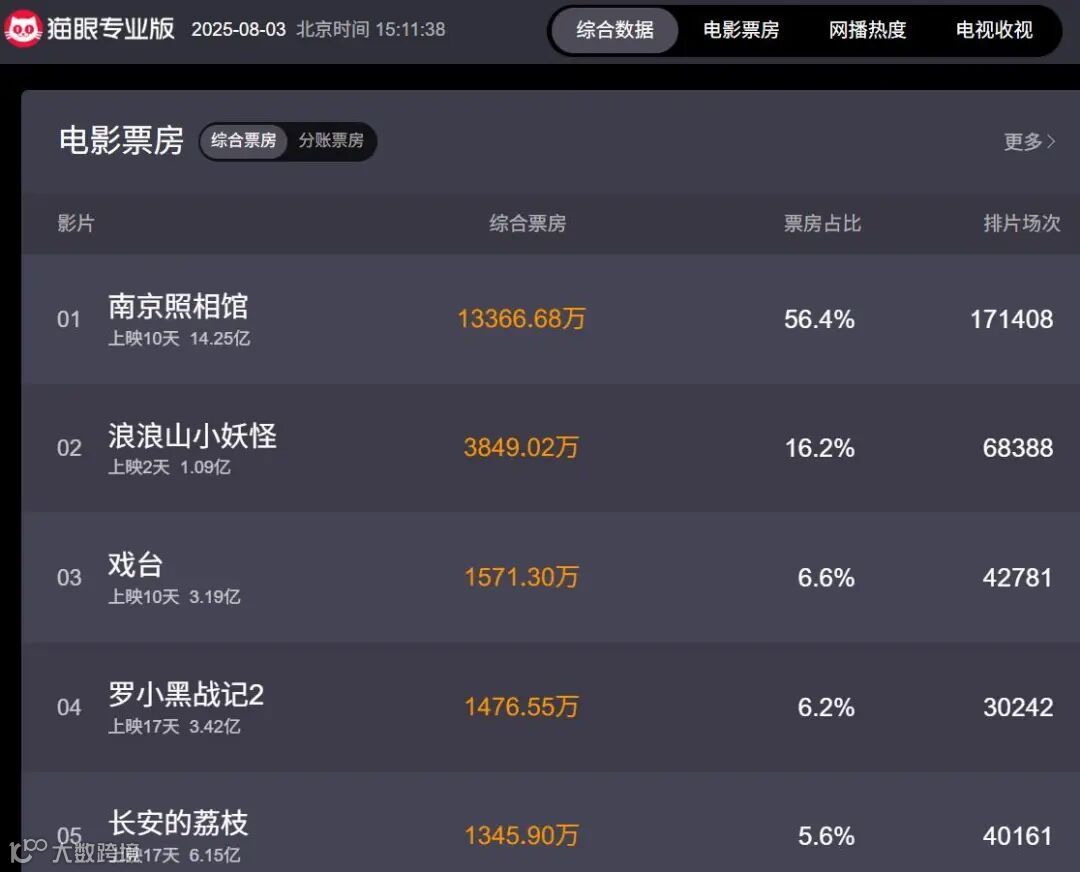
Task: Open the 电视收视 section
Action: (994, 30)
